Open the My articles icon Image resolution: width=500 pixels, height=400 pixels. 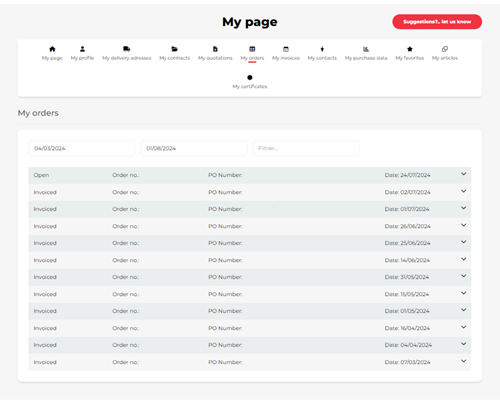[x=445, y=49]
